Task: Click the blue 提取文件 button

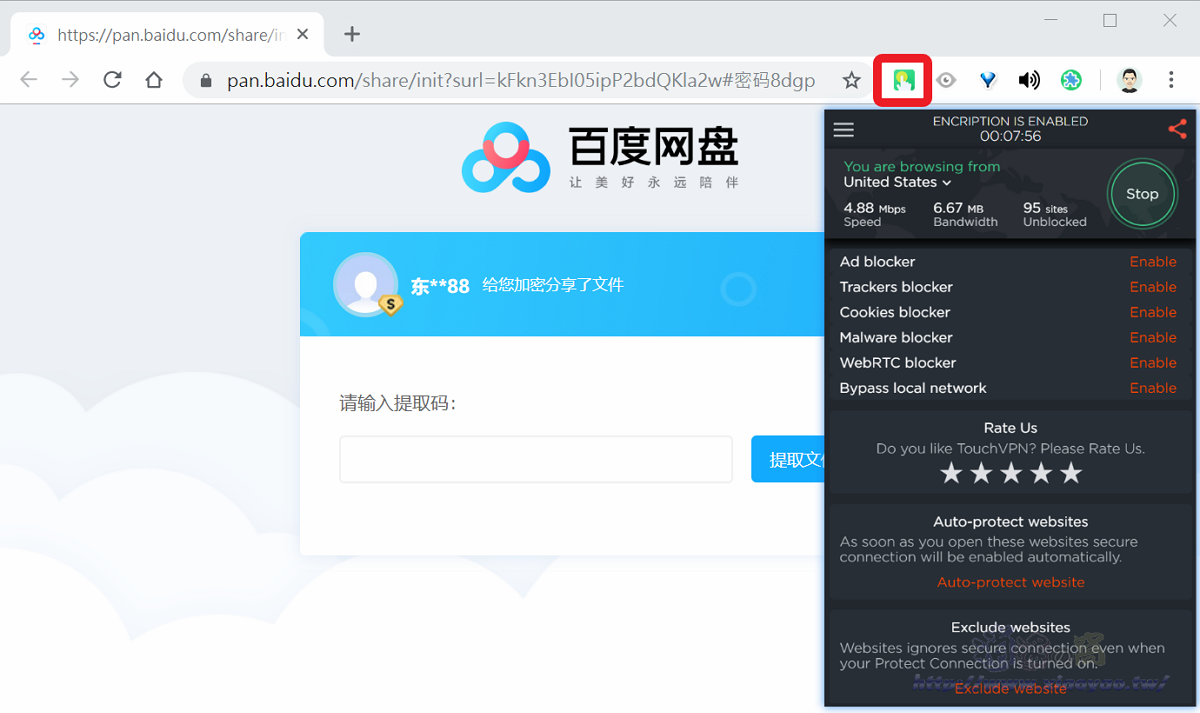Action: point(788,459)
